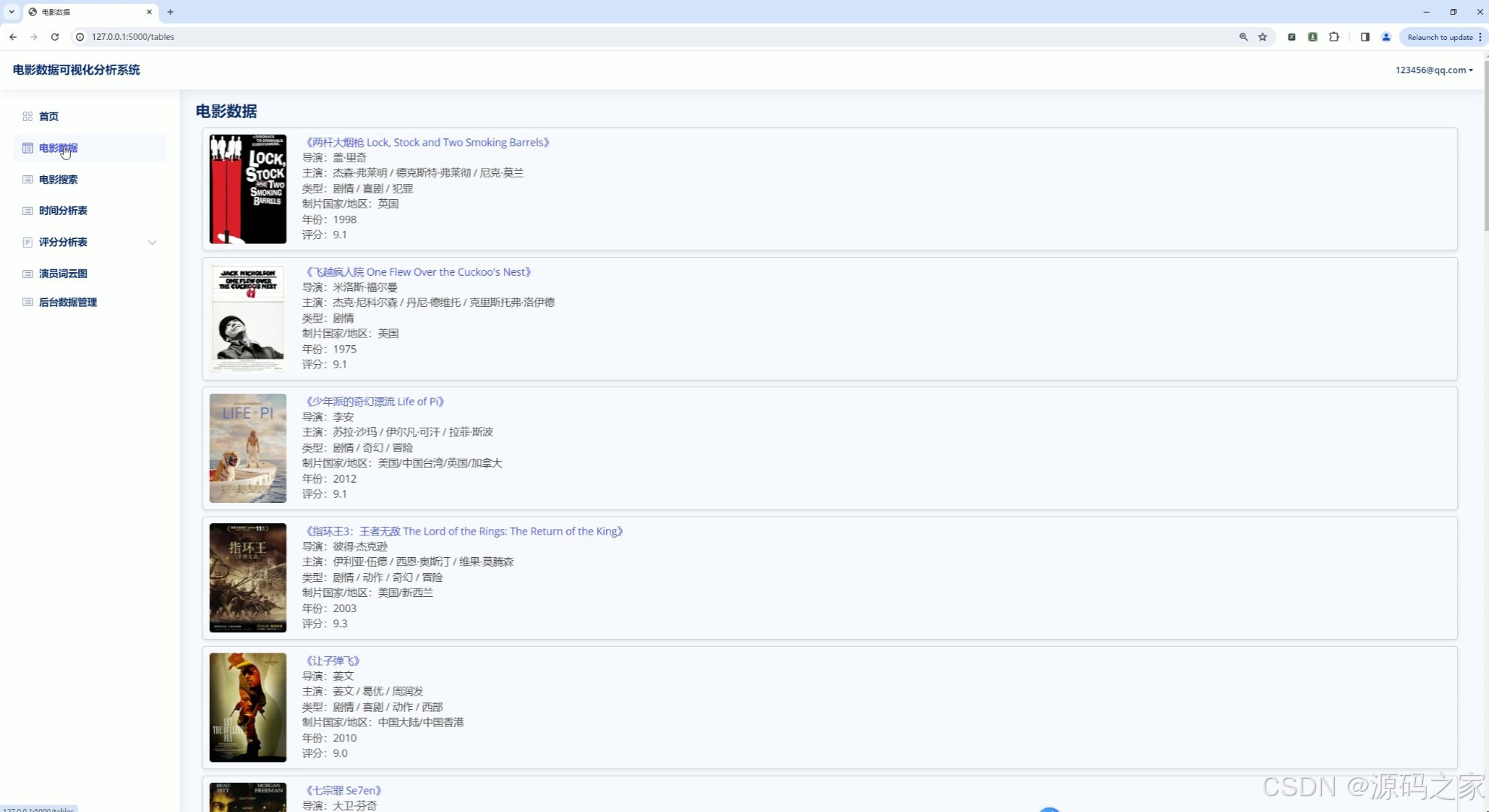The height and width of the screenshot is (812, 1489).
Task: Click the first extension icon in toolbar
Action: 1291,37
